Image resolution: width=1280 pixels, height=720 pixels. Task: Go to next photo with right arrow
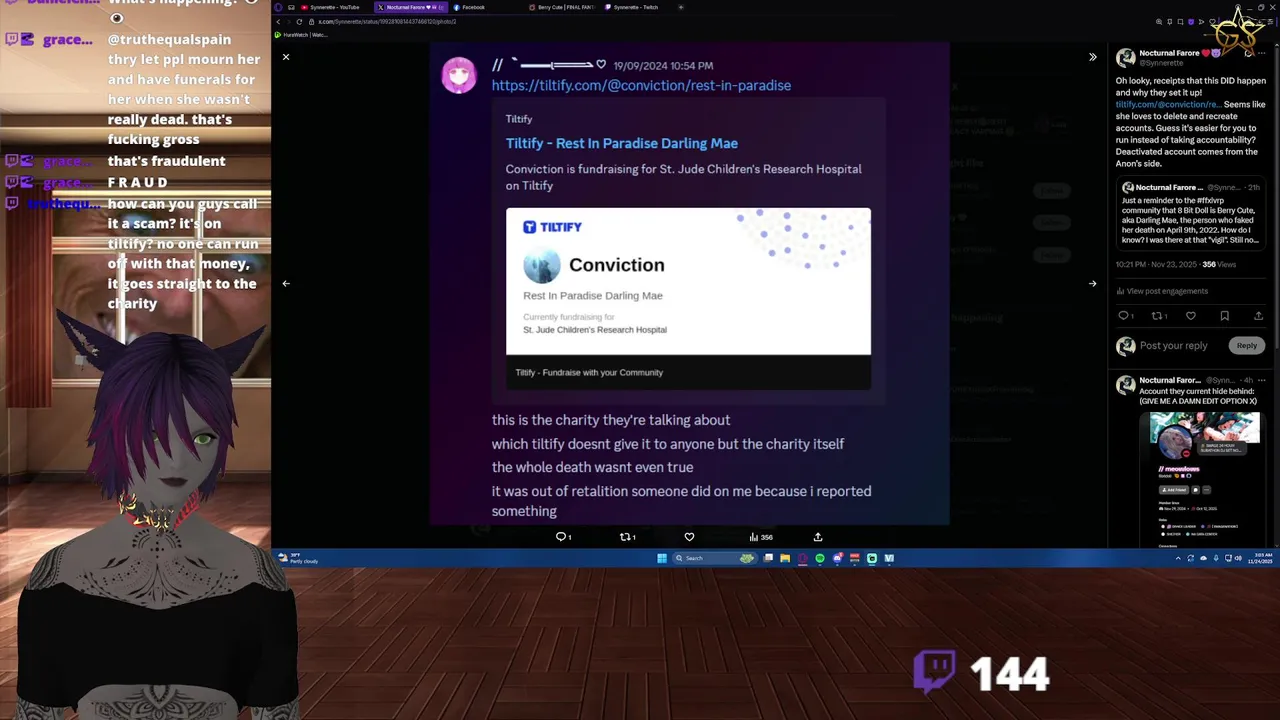1092,283
